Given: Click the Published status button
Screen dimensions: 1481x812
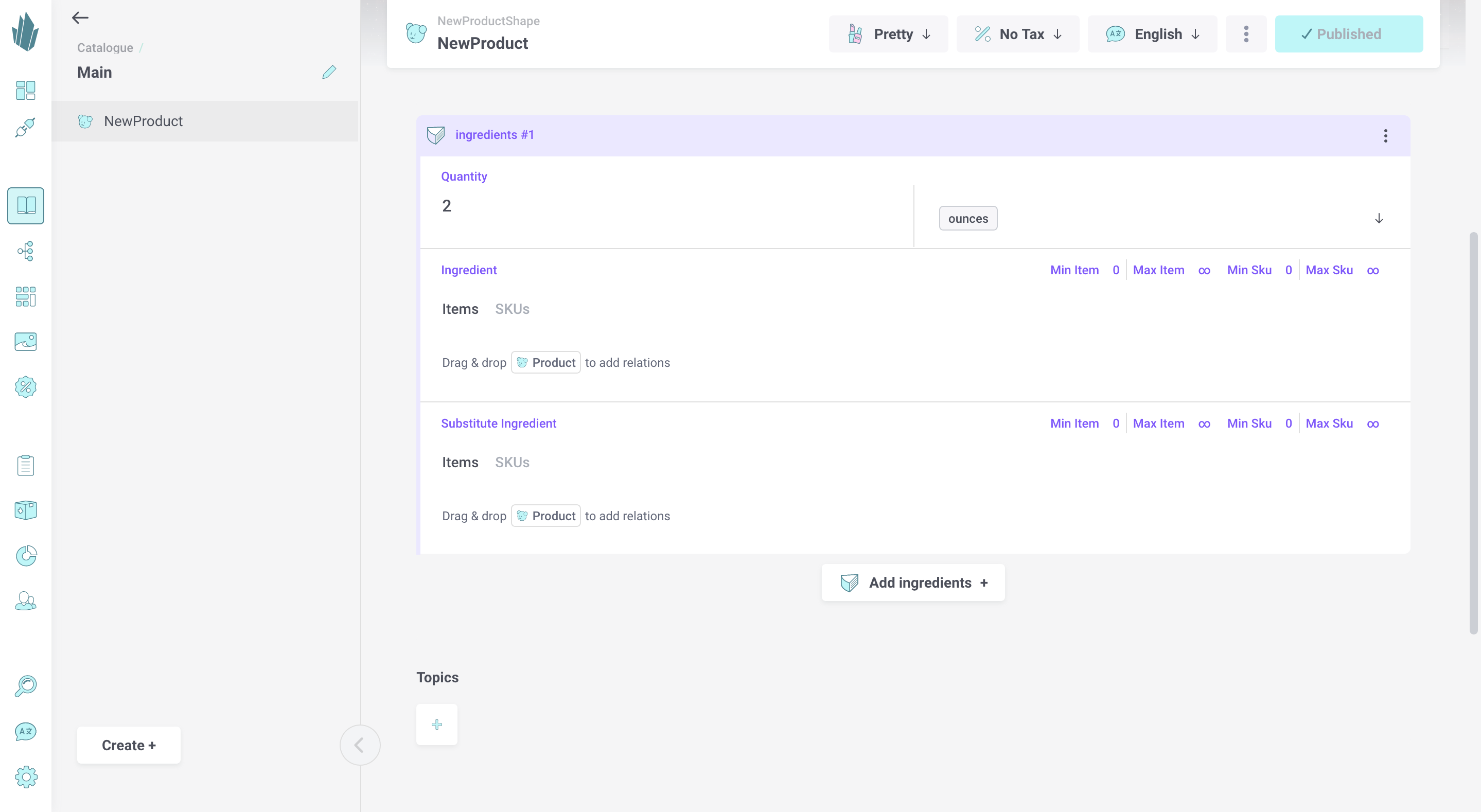Looking at the screenshot, I should tap(1349, 34).
